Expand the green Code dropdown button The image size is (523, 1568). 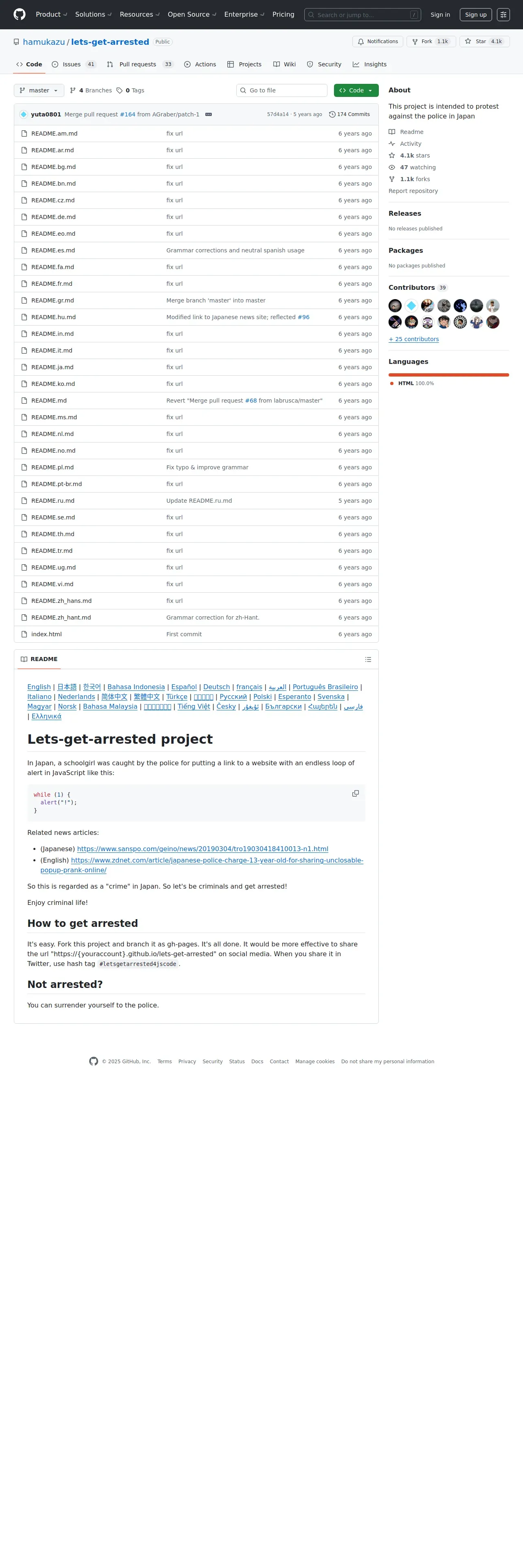coord(356,90)
